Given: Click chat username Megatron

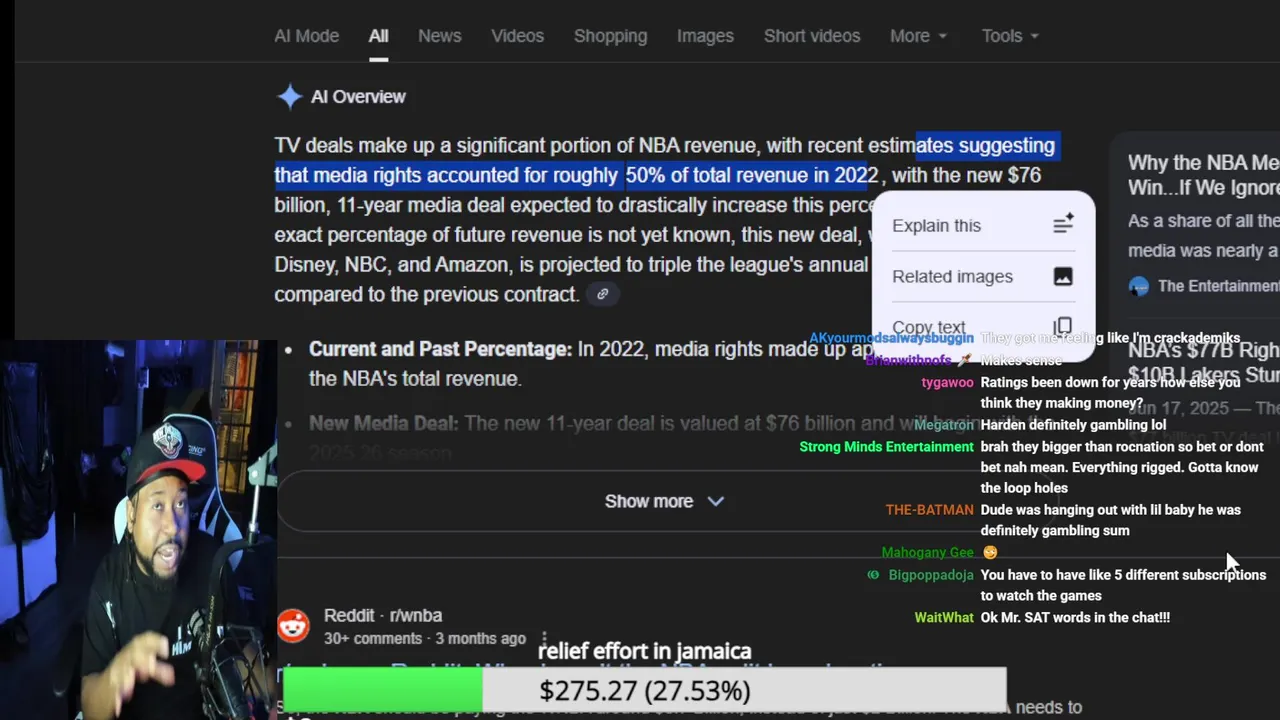Looking at the screenshot, I should [943, 425].
